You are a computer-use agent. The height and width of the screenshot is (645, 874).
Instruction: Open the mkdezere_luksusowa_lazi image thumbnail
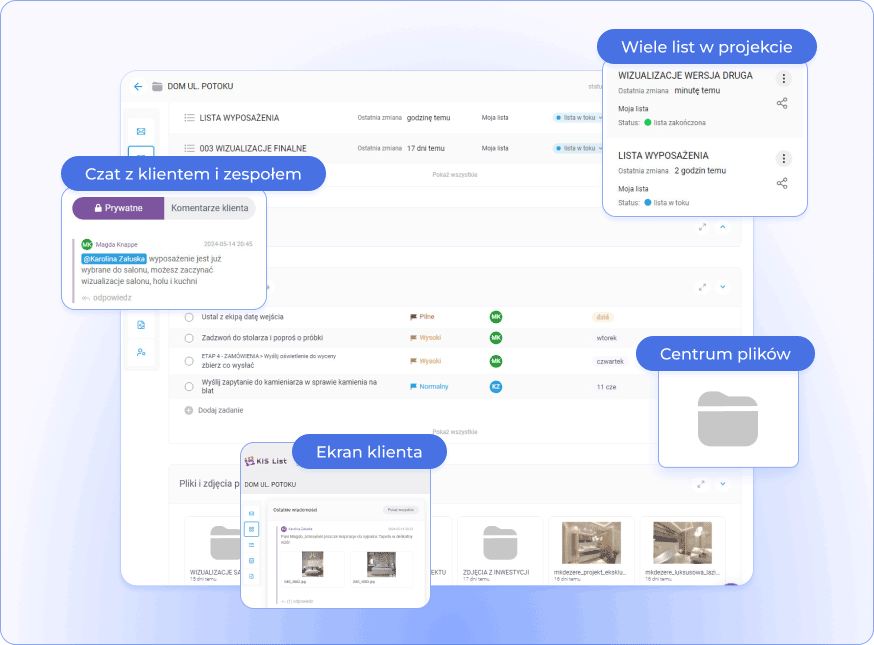682,544
